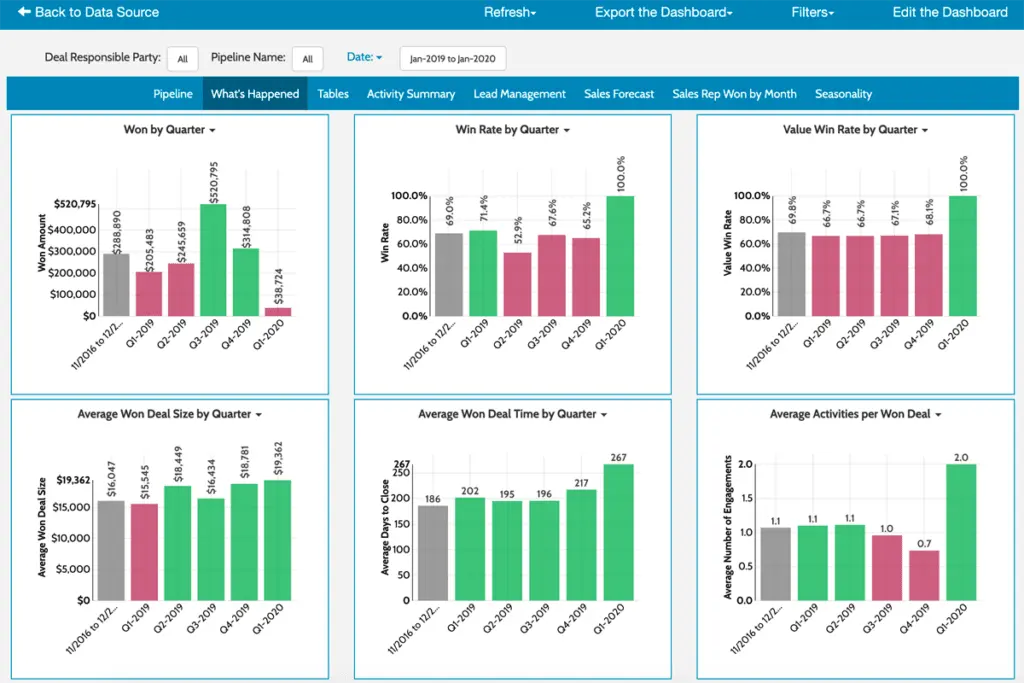Click the Average Number of Engagements axis label
This screenshot has width=1024, height=683.
point(728,528)
